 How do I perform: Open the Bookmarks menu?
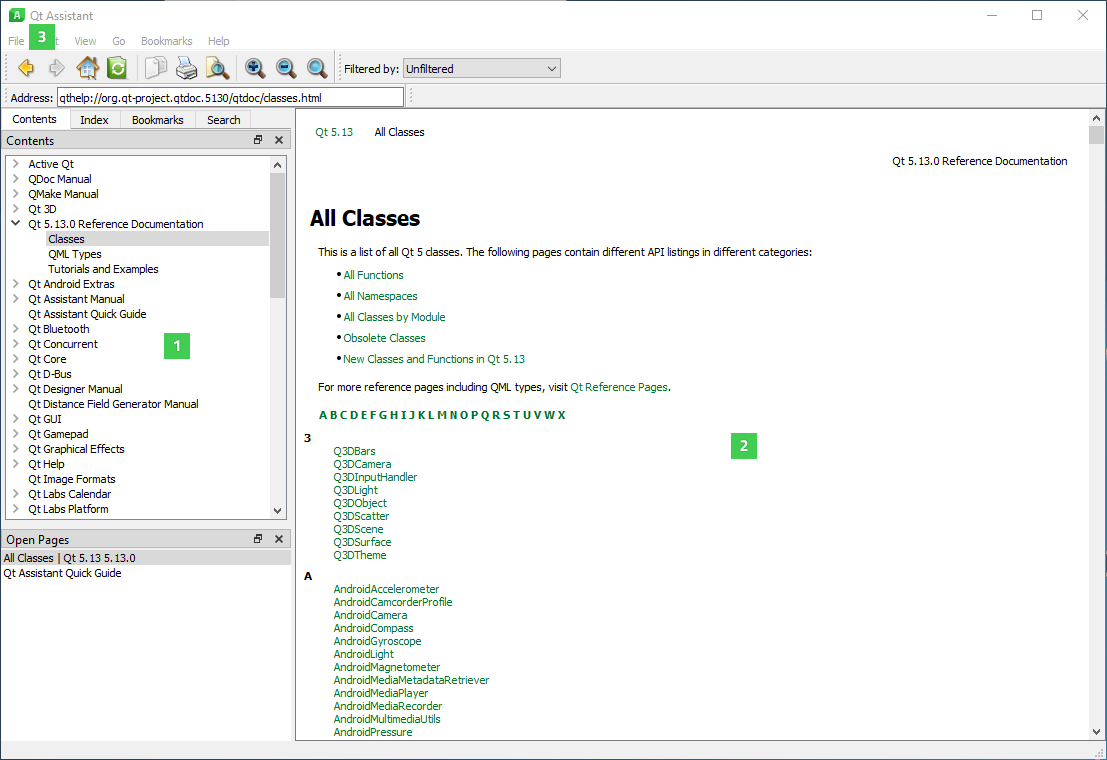coord(166,41)
